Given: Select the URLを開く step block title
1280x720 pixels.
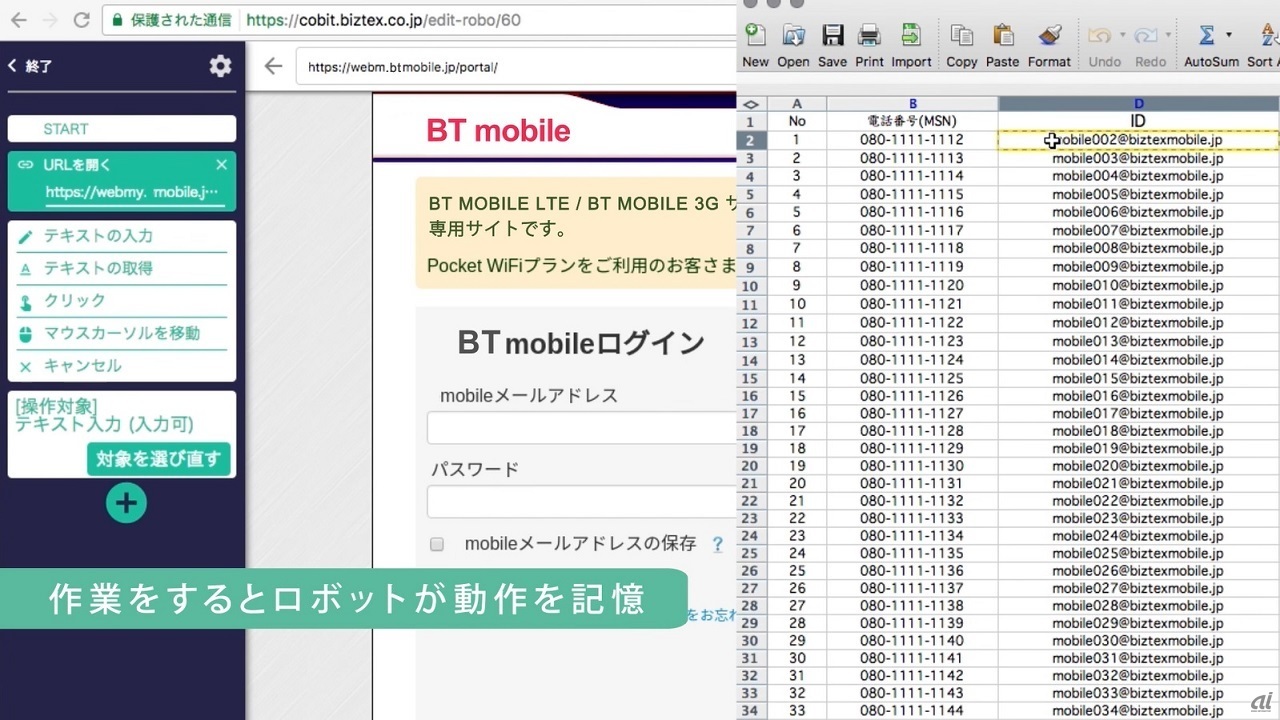Looking at the screenshot, I should coord(77,165).
